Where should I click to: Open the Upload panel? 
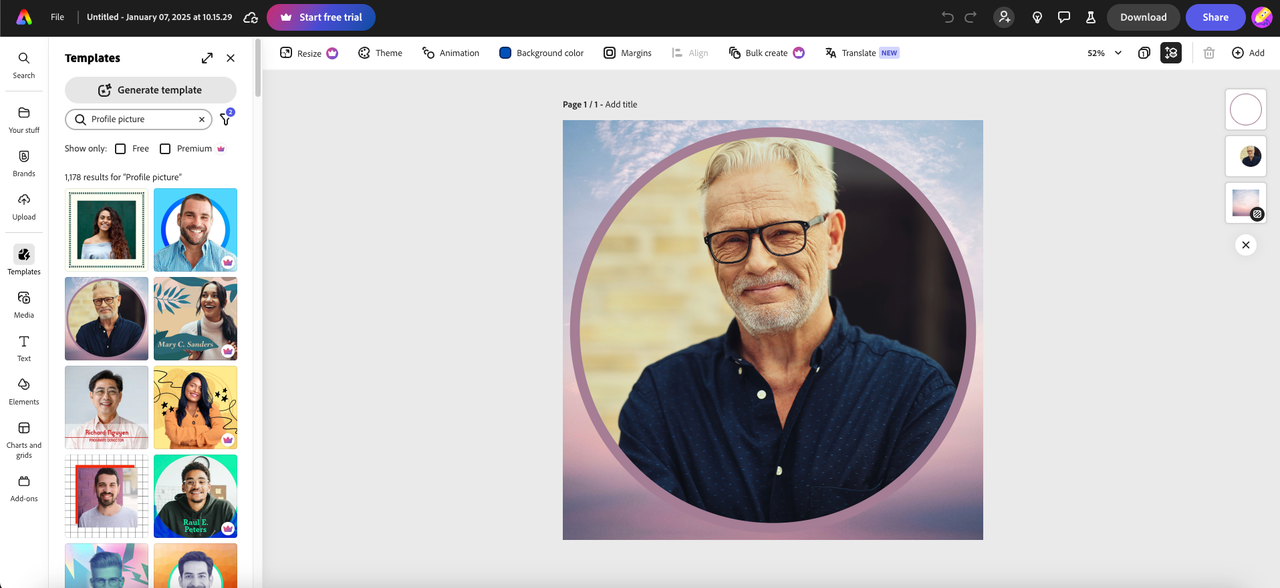pos(24,207)
